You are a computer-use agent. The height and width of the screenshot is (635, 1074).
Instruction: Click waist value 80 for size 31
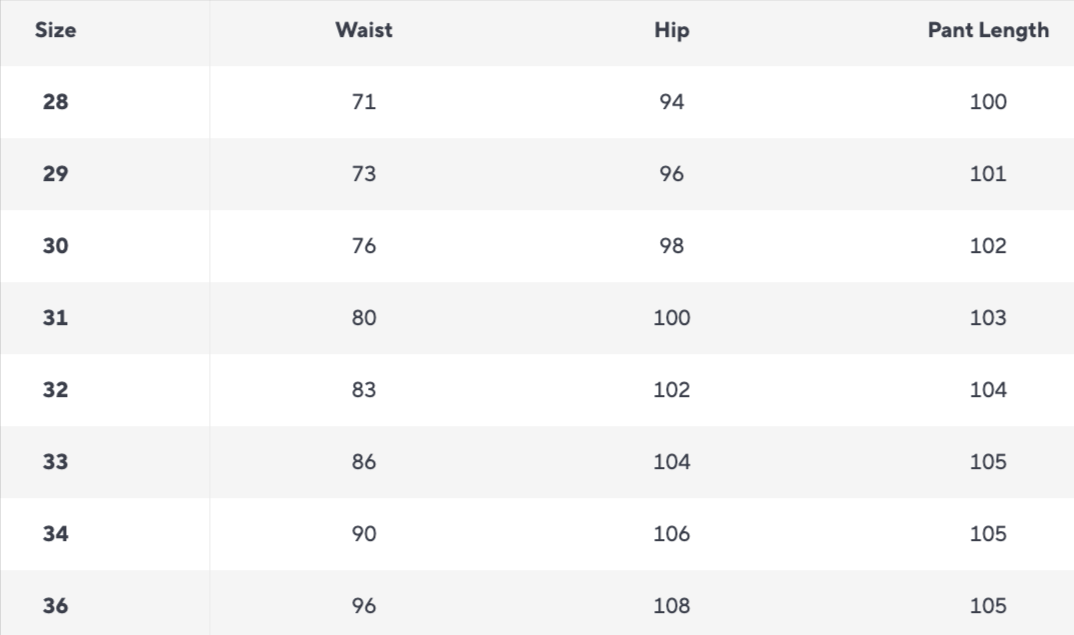[364, 318]
